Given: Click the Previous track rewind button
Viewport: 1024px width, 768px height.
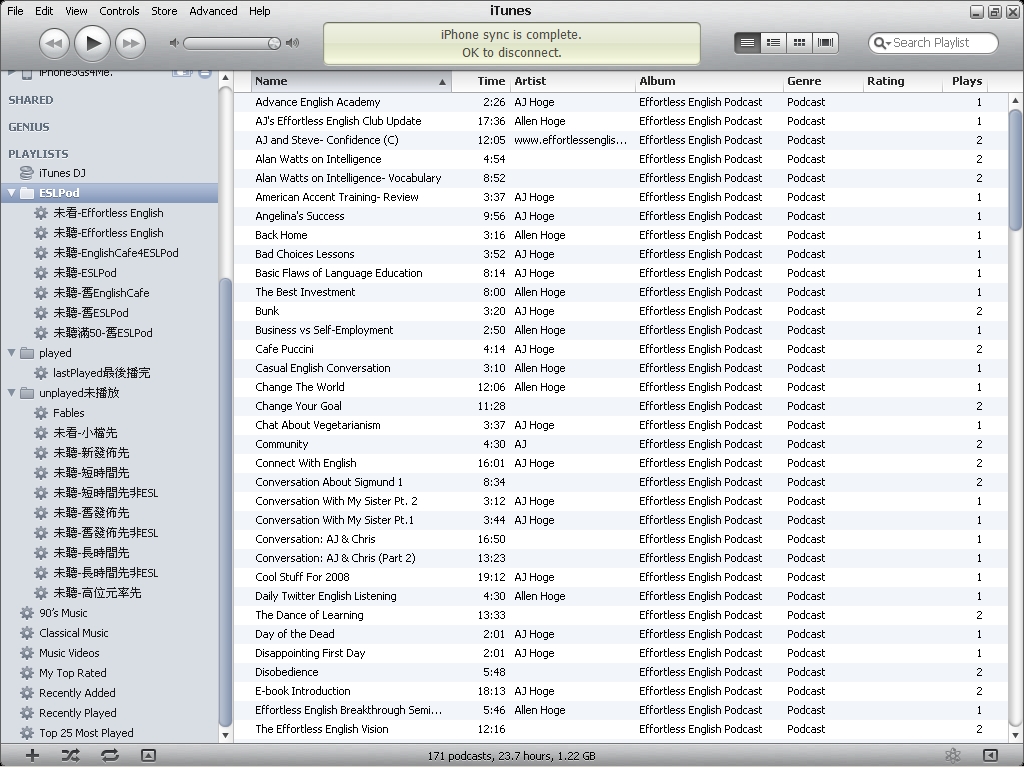Looking at the screenshot, I should (54, 43).
